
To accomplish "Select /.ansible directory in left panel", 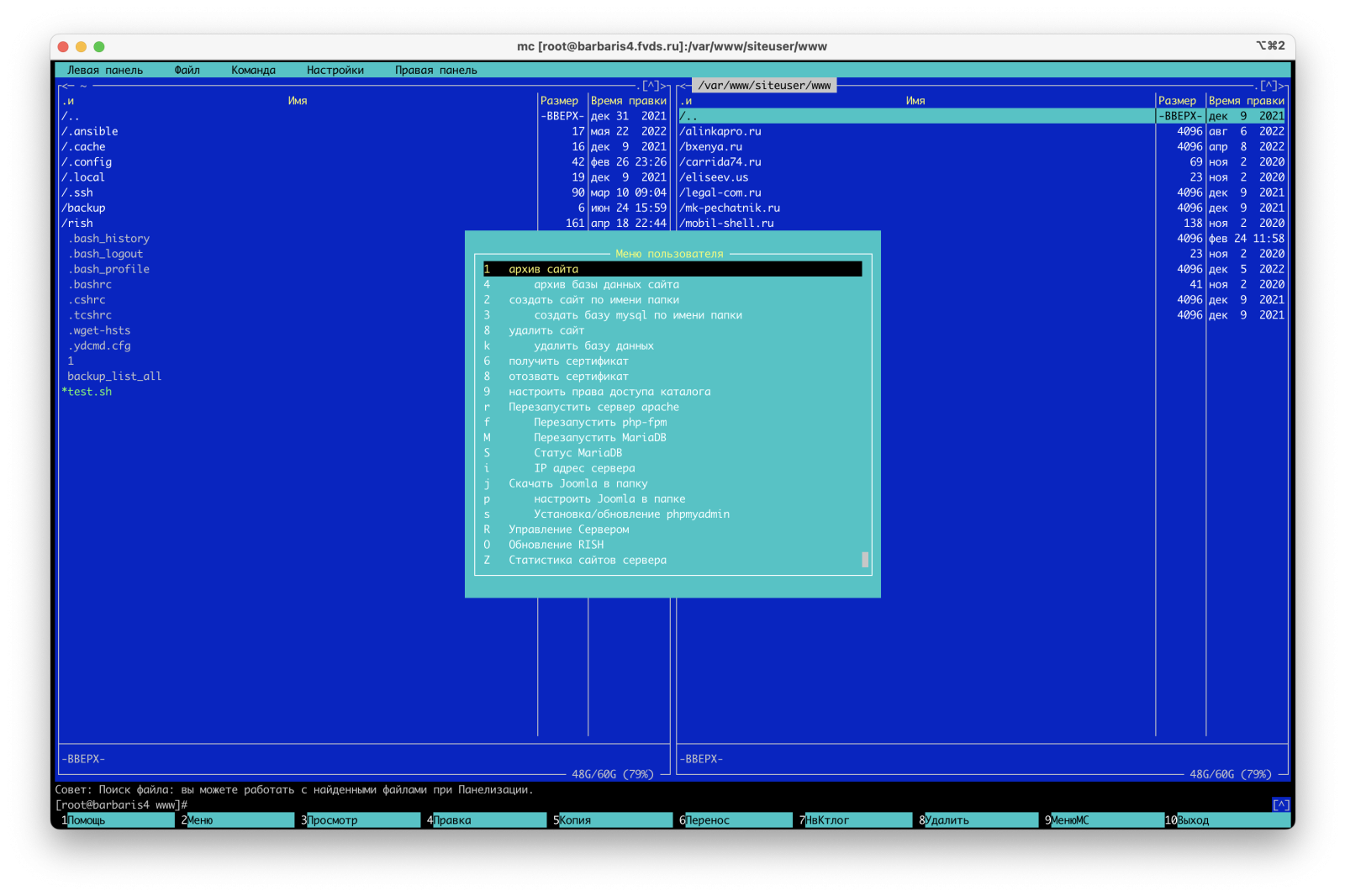I will click(298, 132).
